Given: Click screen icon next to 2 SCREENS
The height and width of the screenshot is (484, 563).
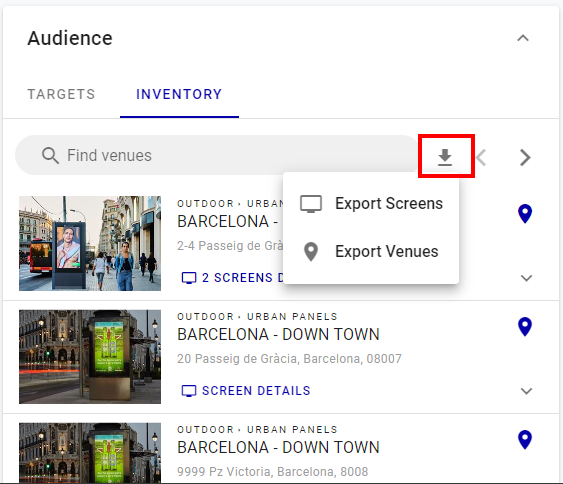Looking at the screenshot, I should [189, 278].
